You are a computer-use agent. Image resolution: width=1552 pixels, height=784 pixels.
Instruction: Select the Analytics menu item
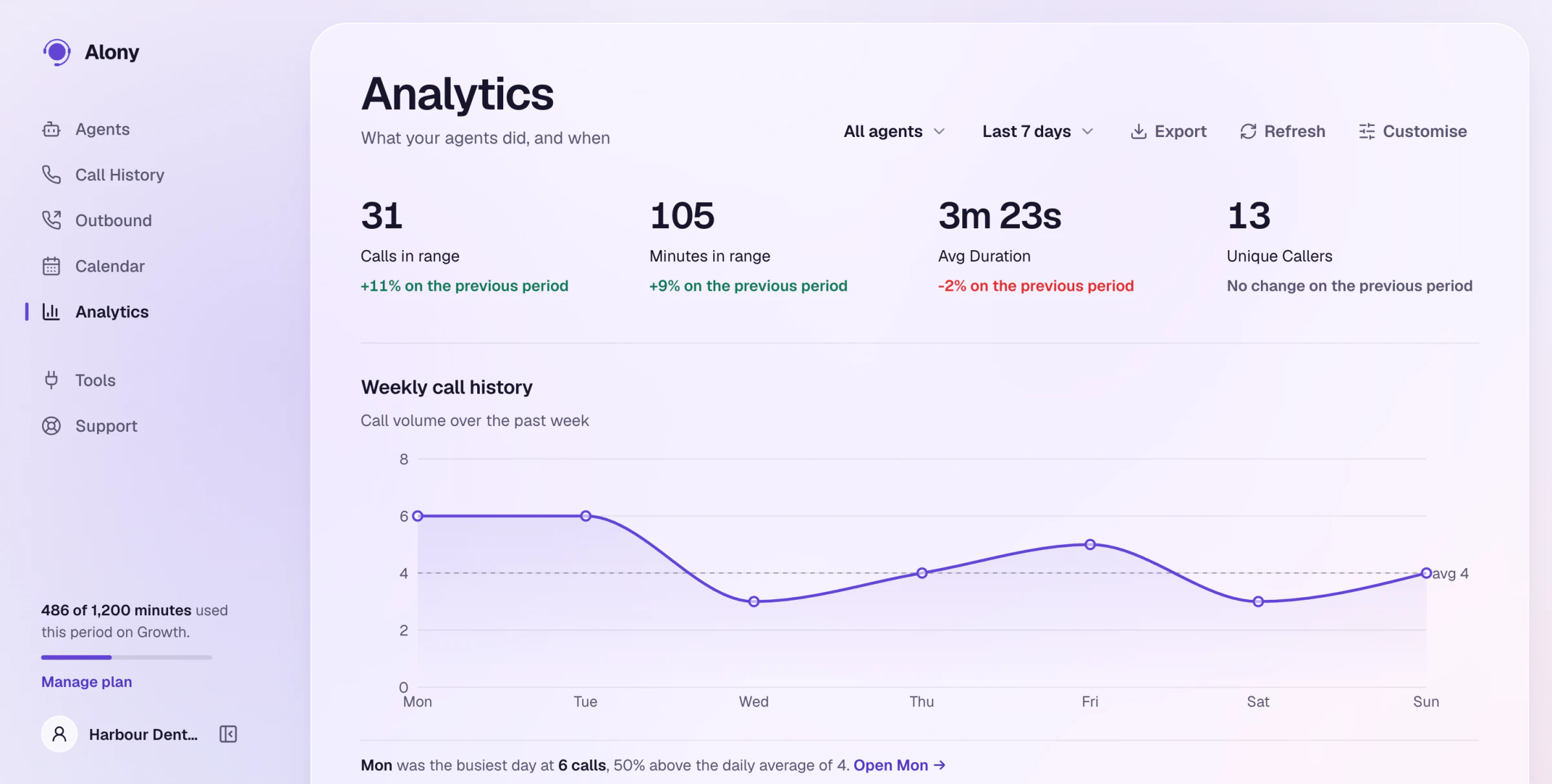95,312
